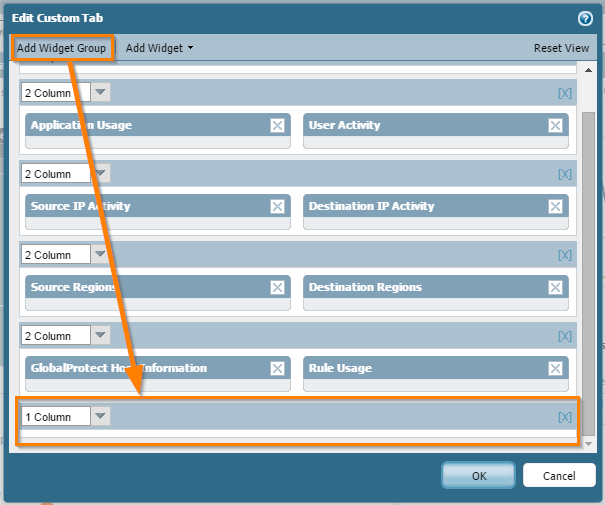605x505 pixels.
Task: Remove the User Activity widget
Action: [555, 125]
